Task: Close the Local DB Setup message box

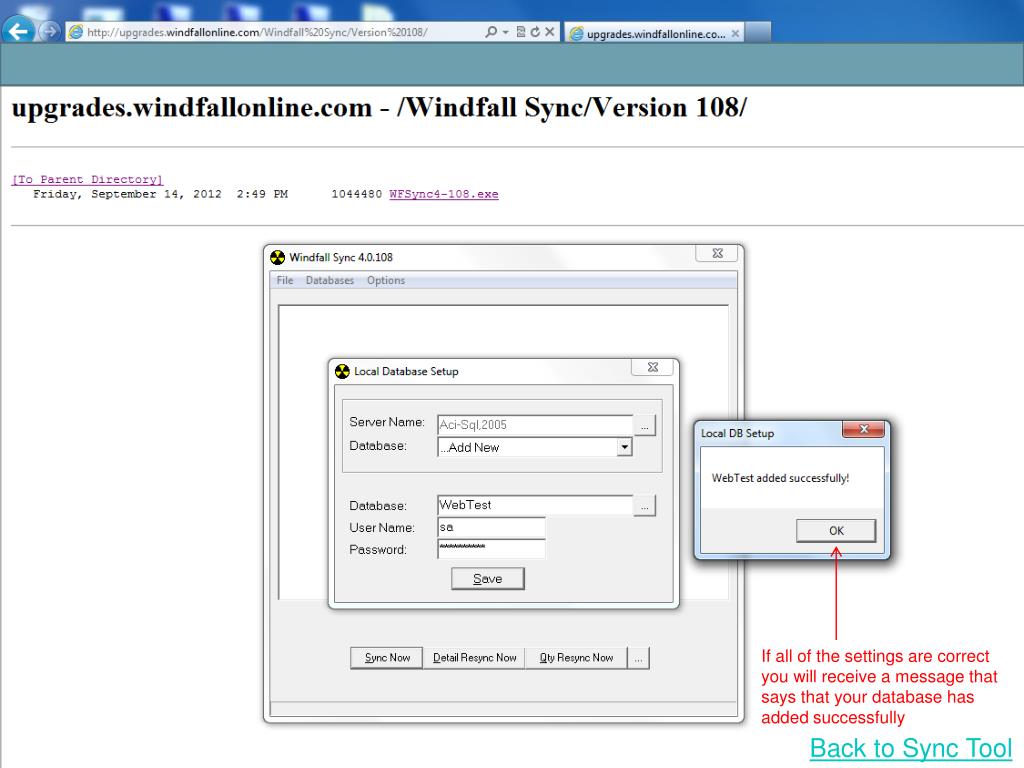Action: click(863, 429)
